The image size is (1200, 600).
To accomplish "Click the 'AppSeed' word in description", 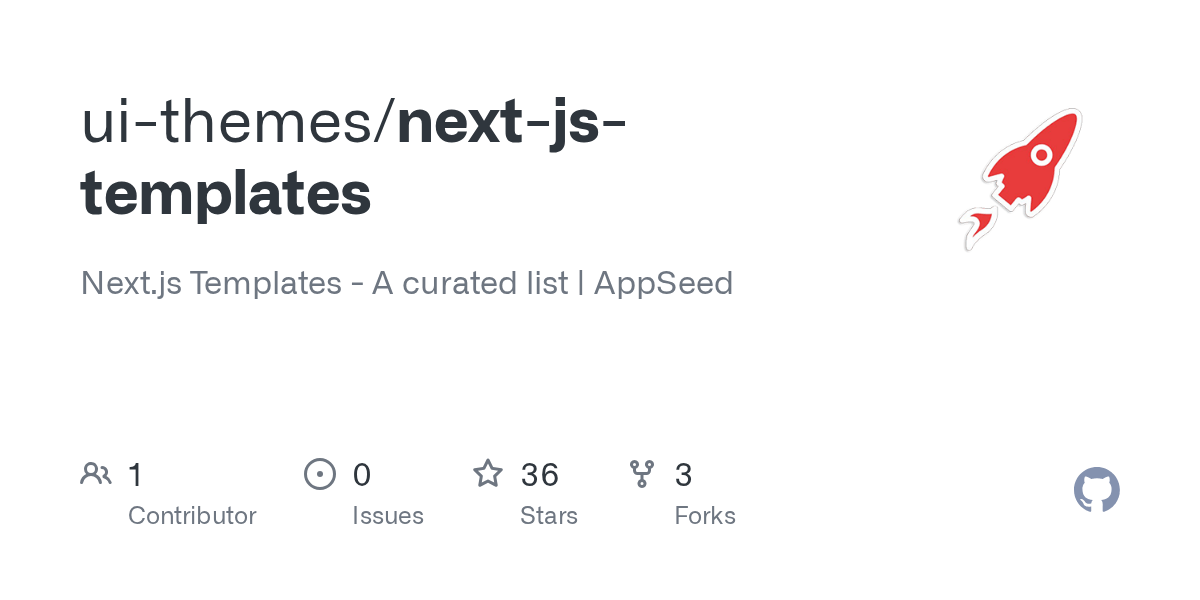I will [x=663, y=283].
